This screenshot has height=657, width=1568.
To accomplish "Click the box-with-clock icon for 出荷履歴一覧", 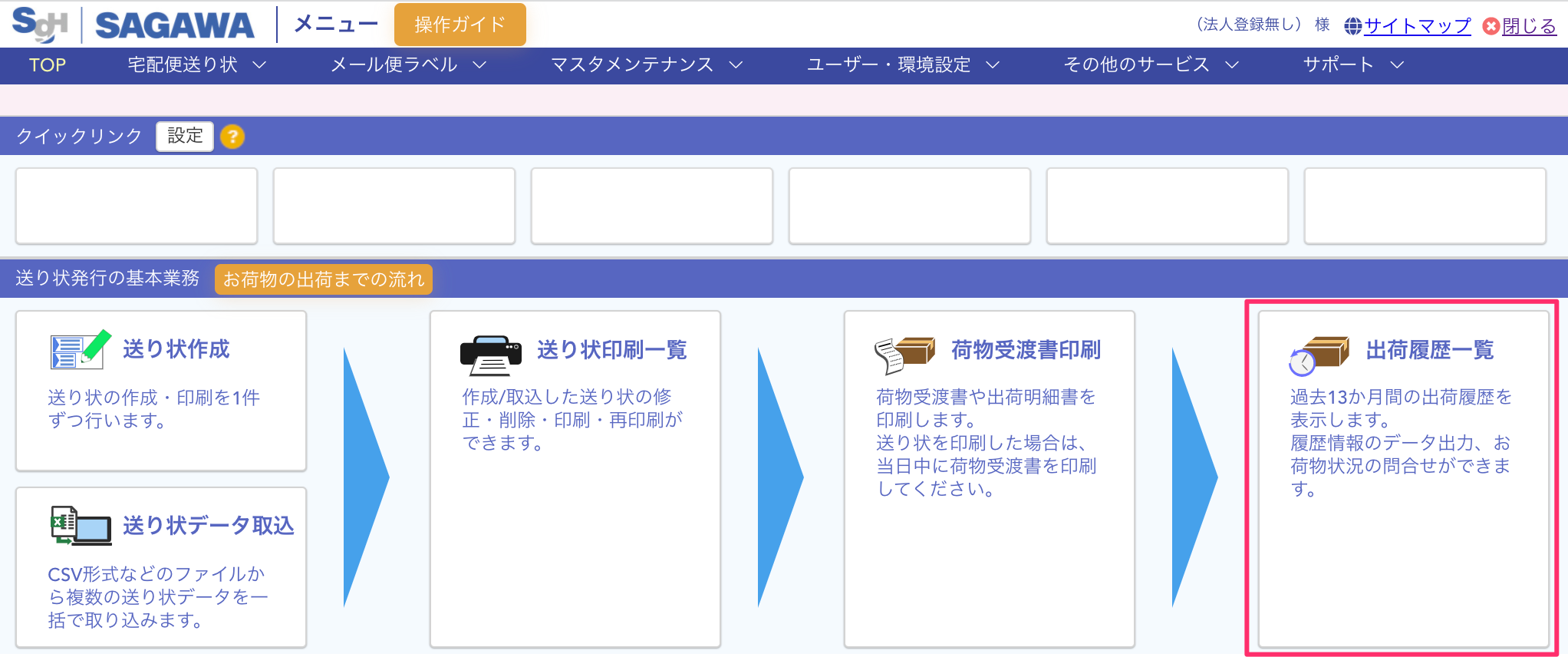I will pyautogui.click(x=1319, y=355).
